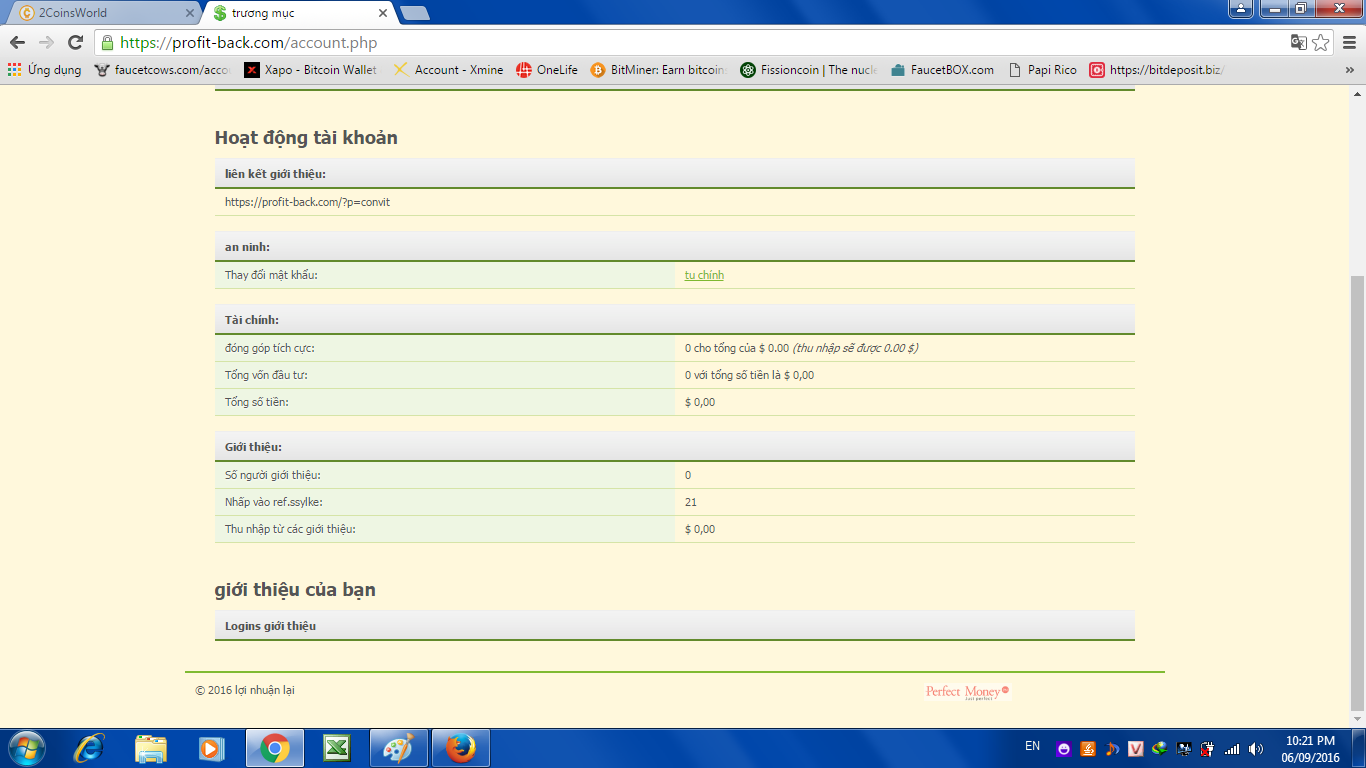Open the FaucetBOX.com bookmark
1366x768 pixels.
coord(942,70)
